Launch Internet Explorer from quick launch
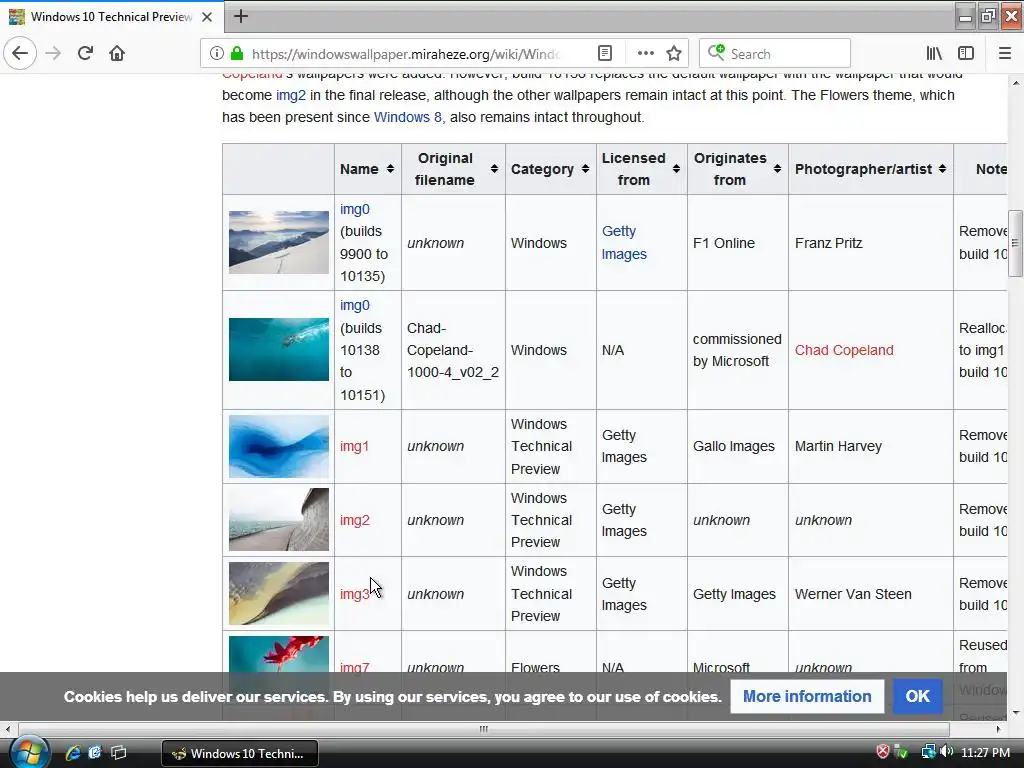The height and width of the screenshot is (768, 1024). point(72,753)
